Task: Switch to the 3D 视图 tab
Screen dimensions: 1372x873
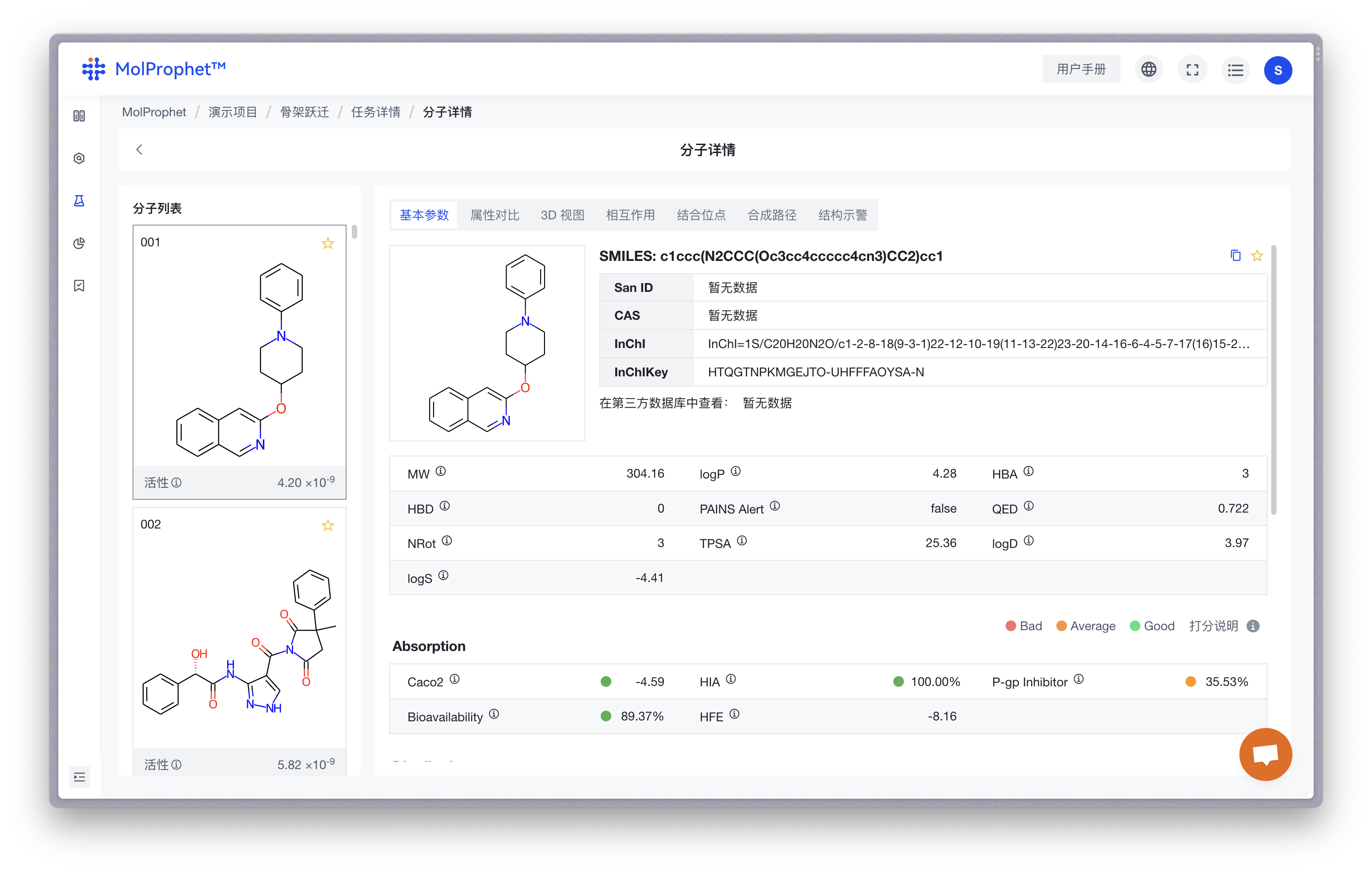Action: pos(562,215)
